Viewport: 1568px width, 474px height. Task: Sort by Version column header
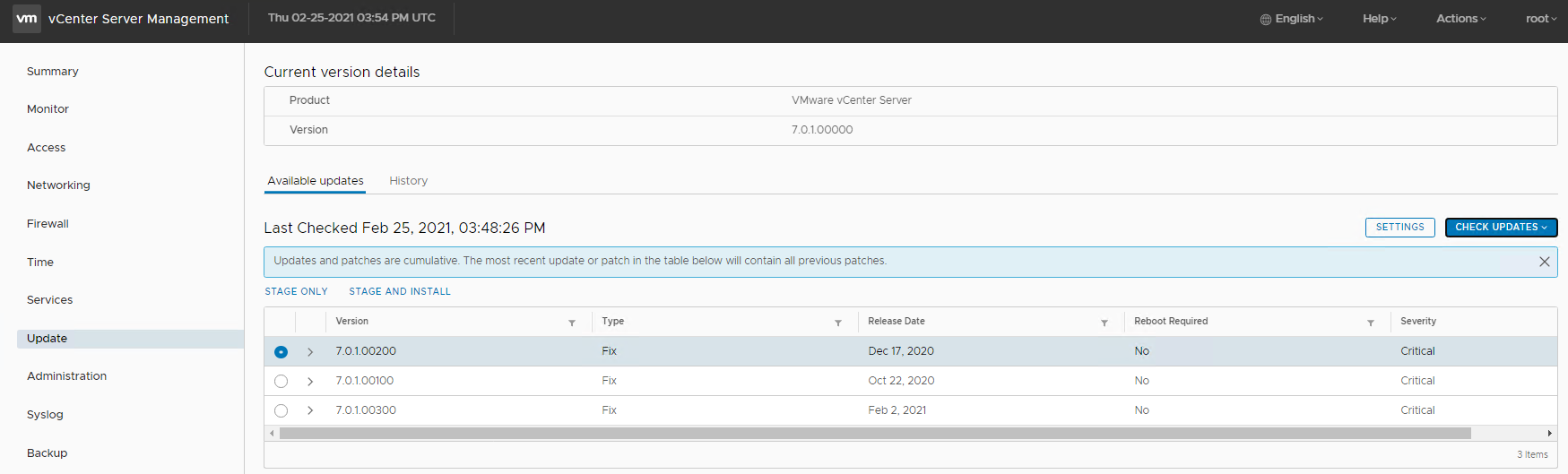[x=352, y=322]
